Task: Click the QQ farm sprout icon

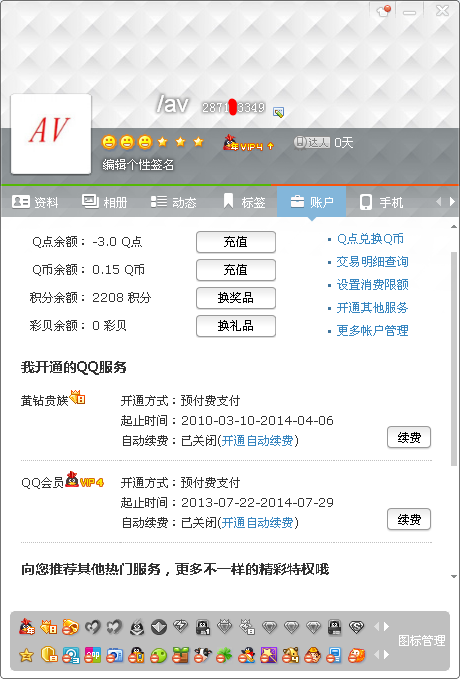Action: [x=180, y=655]
